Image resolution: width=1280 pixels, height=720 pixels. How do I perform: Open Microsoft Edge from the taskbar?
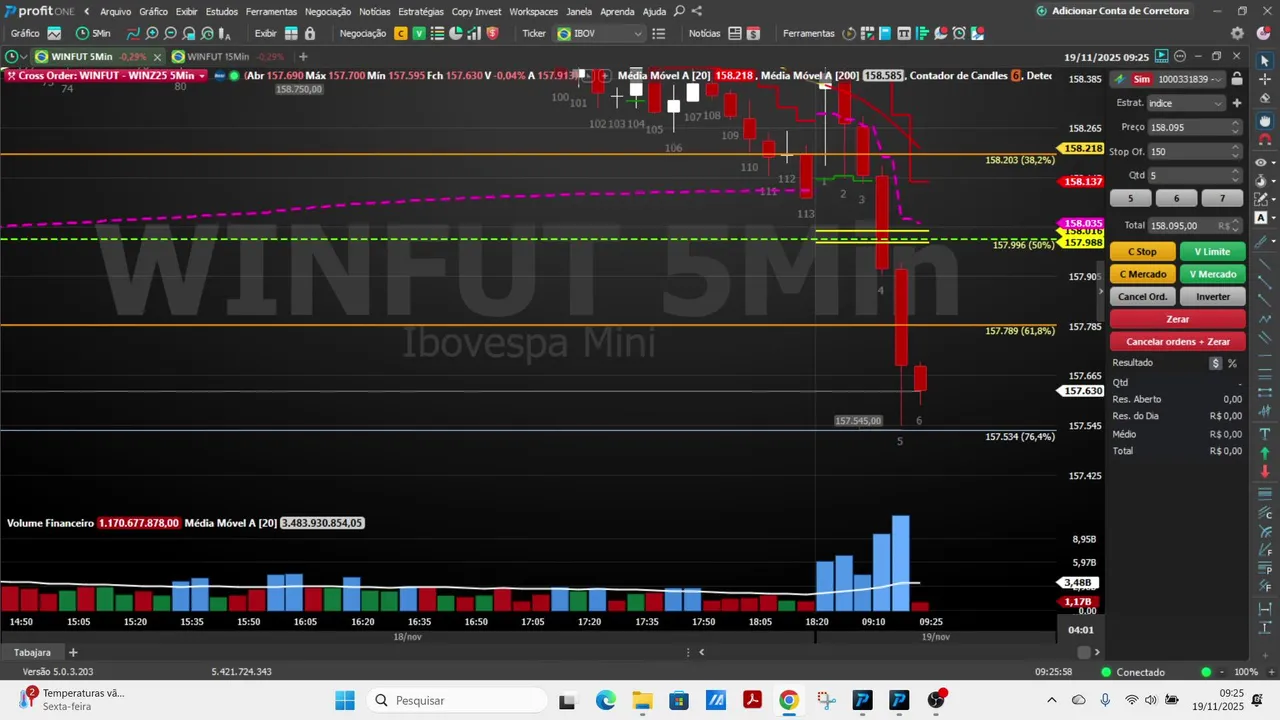click(x=605, y=700)
